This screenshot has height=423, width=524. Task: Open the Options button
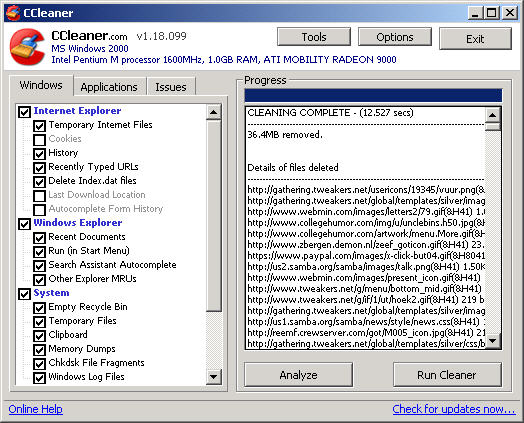pyautogui.click(x=395, y=37)
